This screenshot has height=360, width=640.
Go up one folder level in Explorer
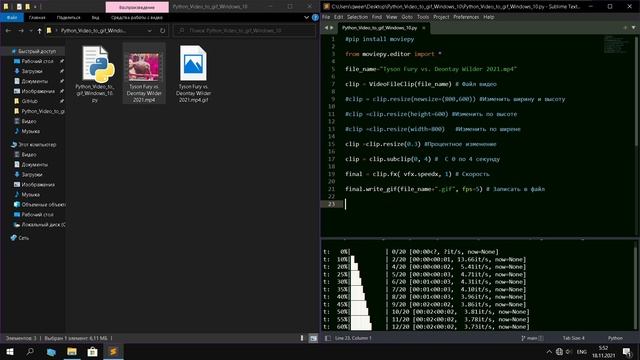point(39,31)
